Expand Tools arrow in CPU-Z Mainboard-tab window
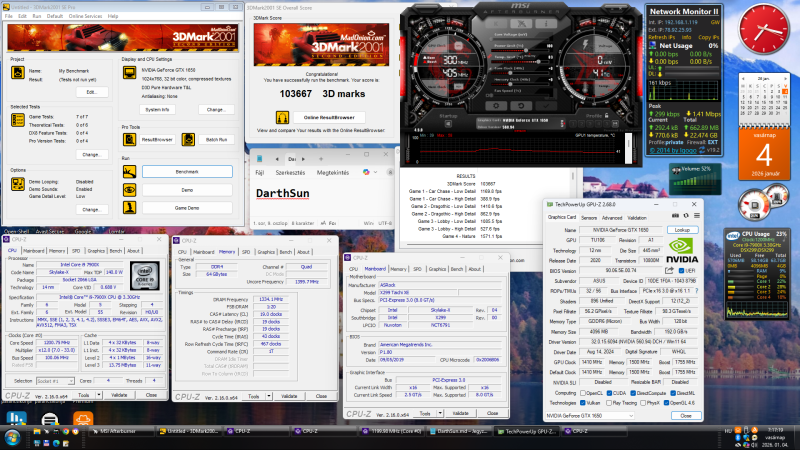 [440, 413]
